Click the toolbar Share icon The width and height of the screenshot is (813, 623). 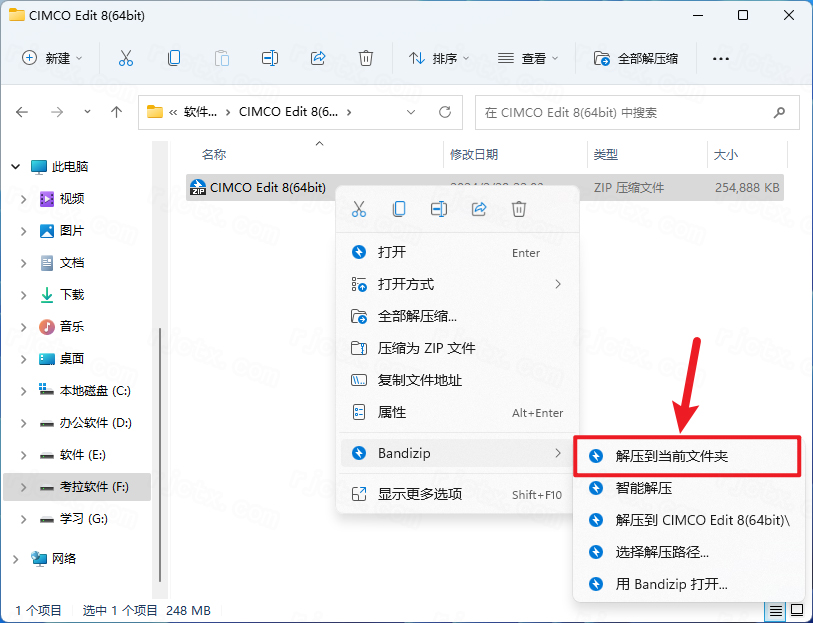(318, 58)
